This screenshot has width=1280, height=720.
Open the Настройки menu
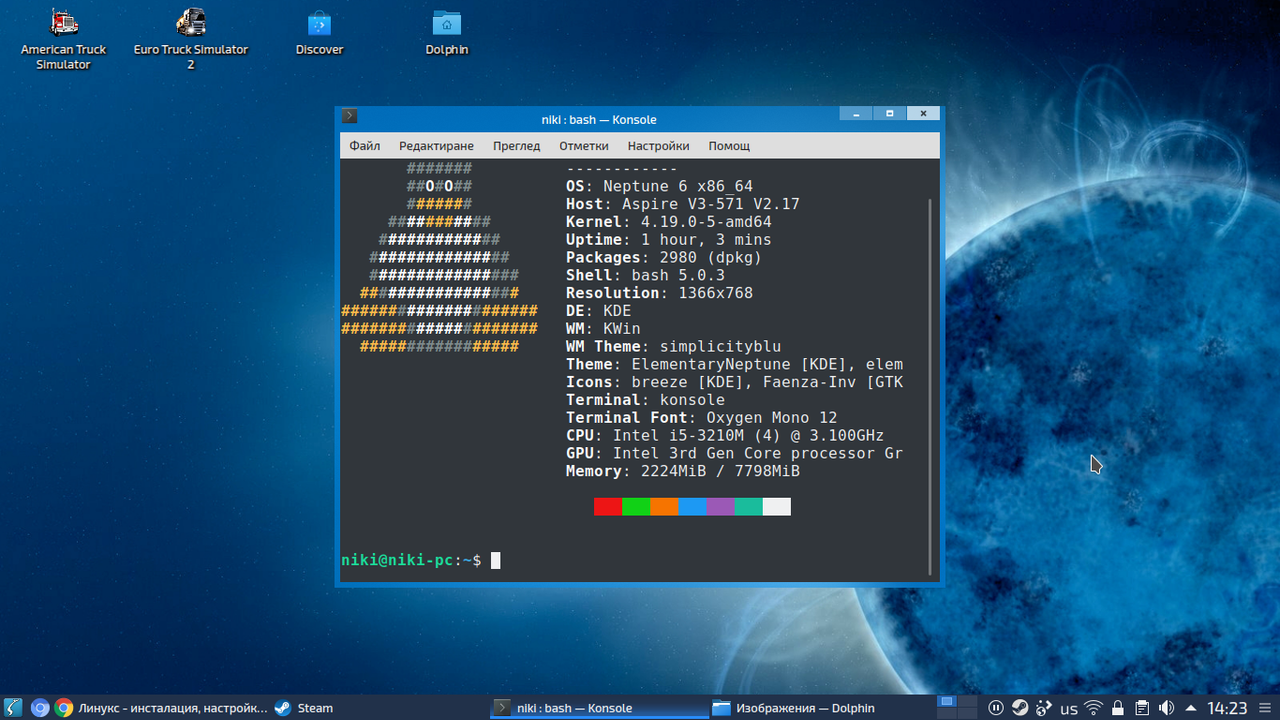[x=658, y=146]
